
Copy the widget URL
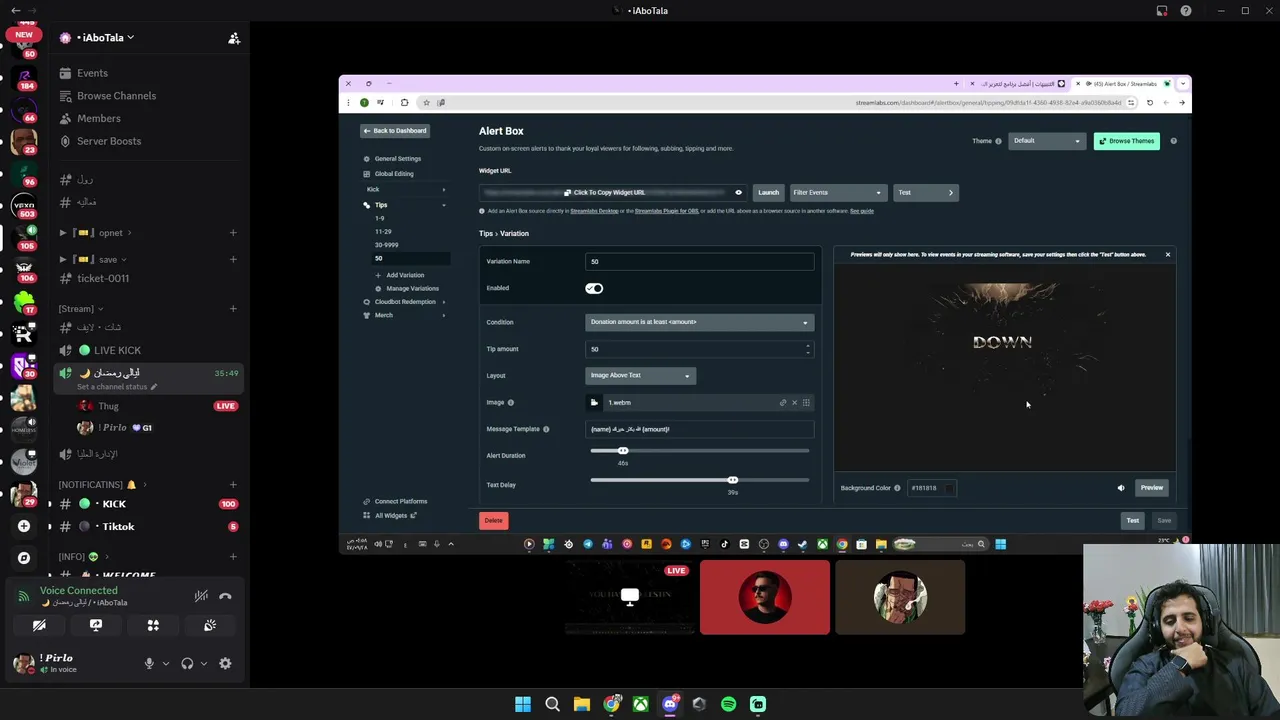604,192
